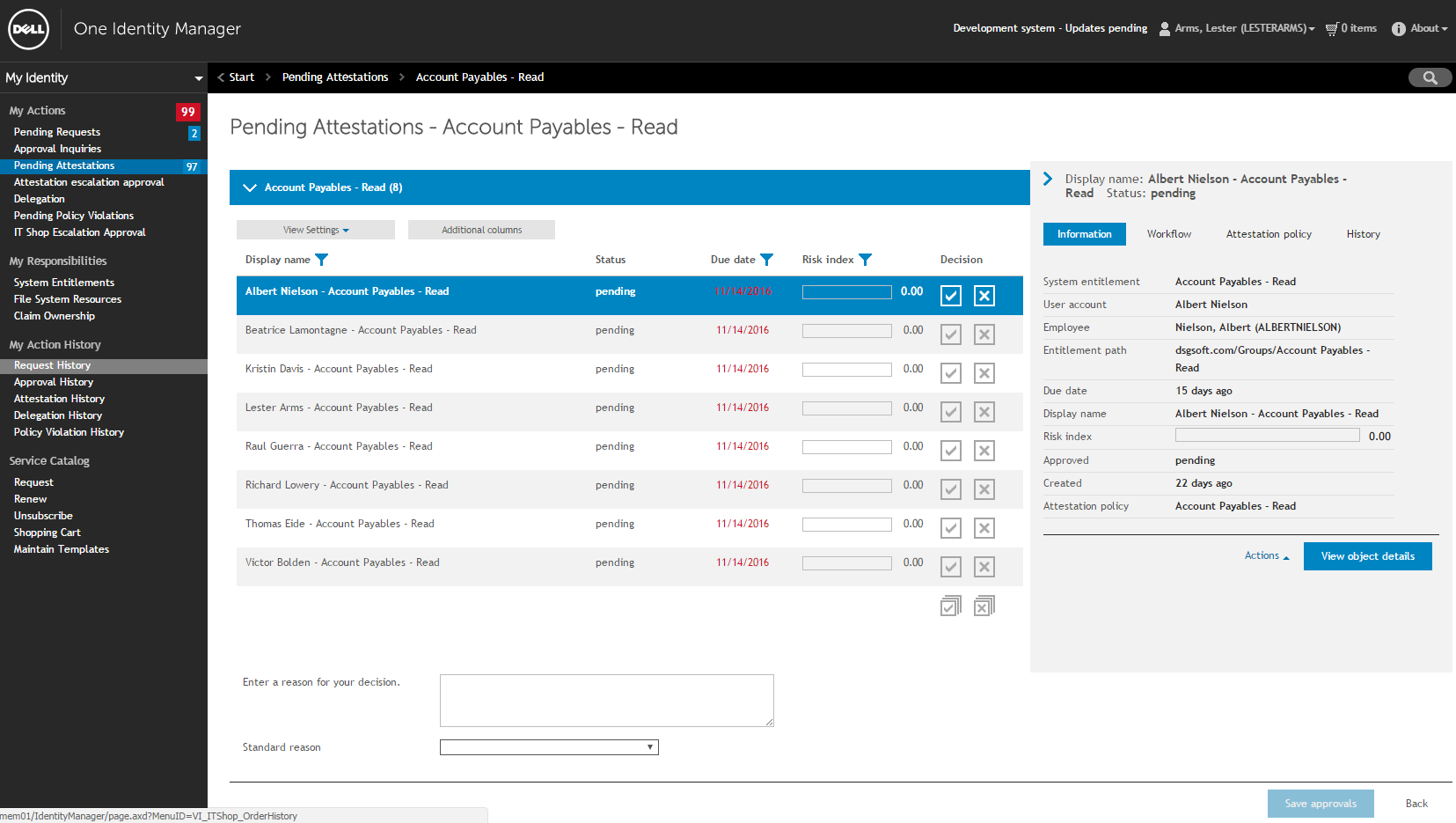Click the Display name filter icon
Viewport: 1456px width, 823px height.
(x=322, y=260)
